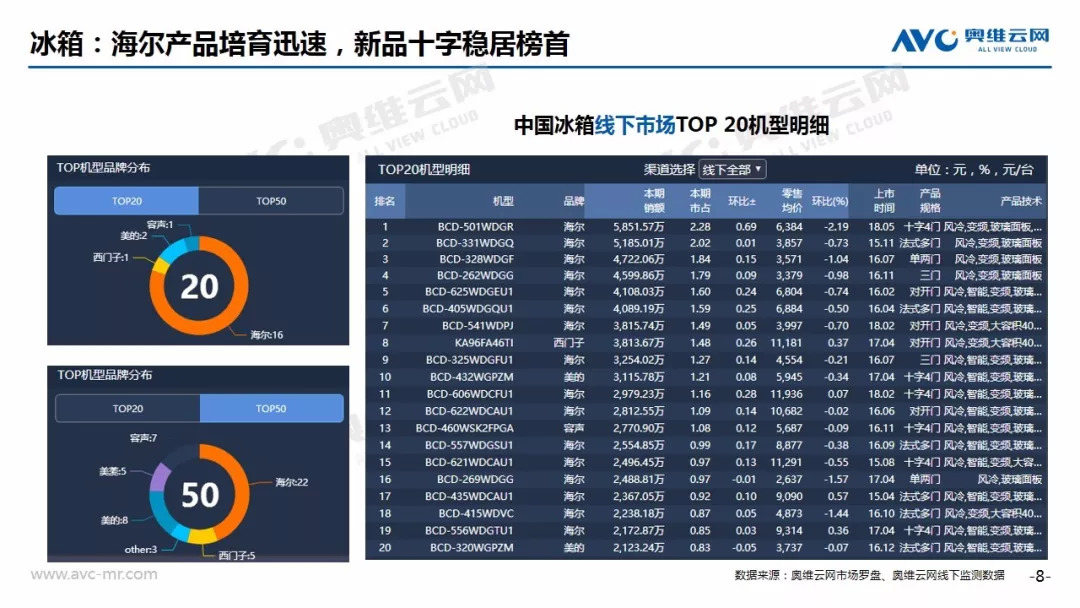The height and width of the screenshot is (608, 1080).
Task: Click the AVC 奥维云网 logo
Action: [970, 40]
